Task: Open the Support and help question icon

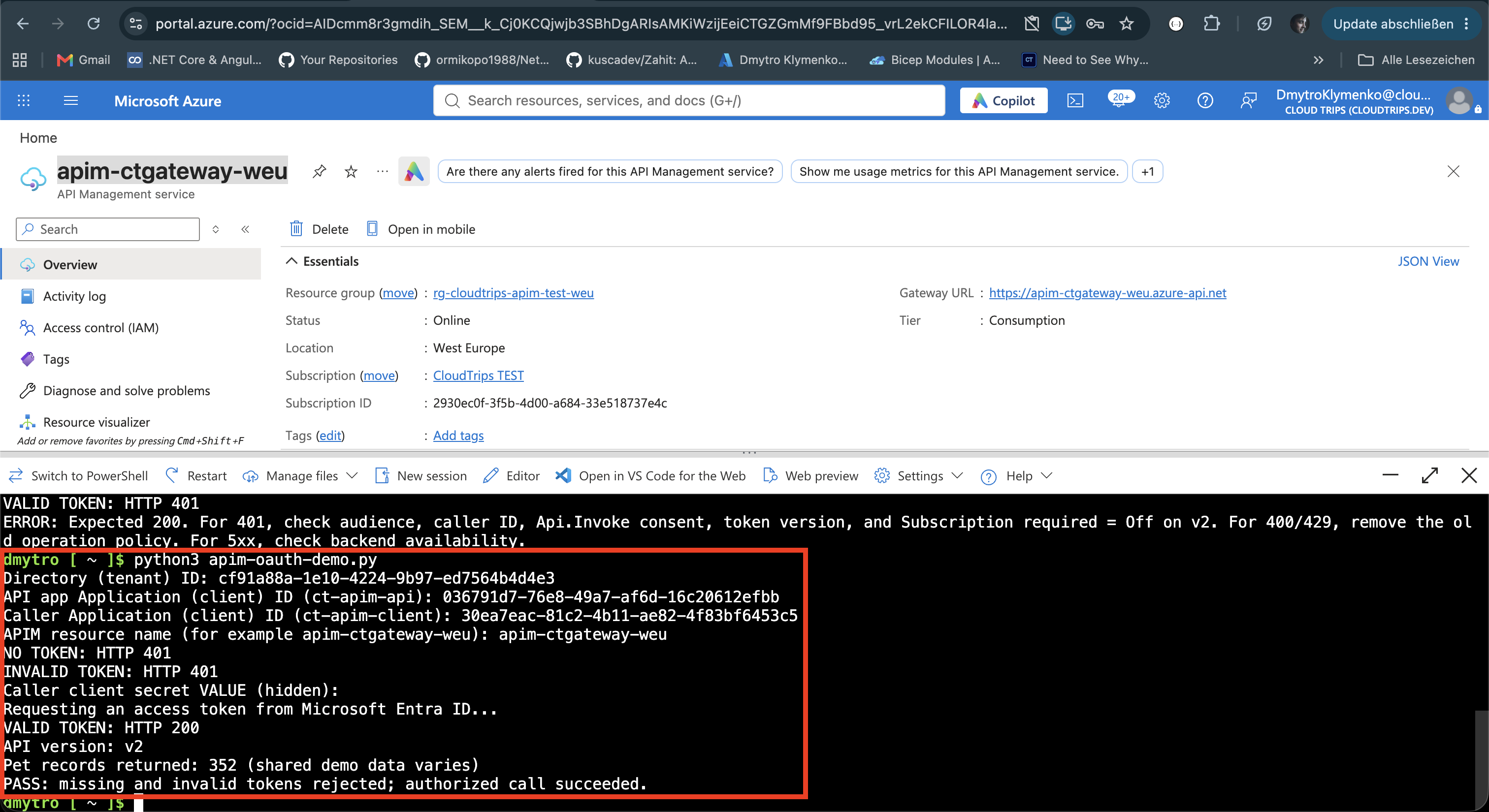Action: click(1205, 100)
